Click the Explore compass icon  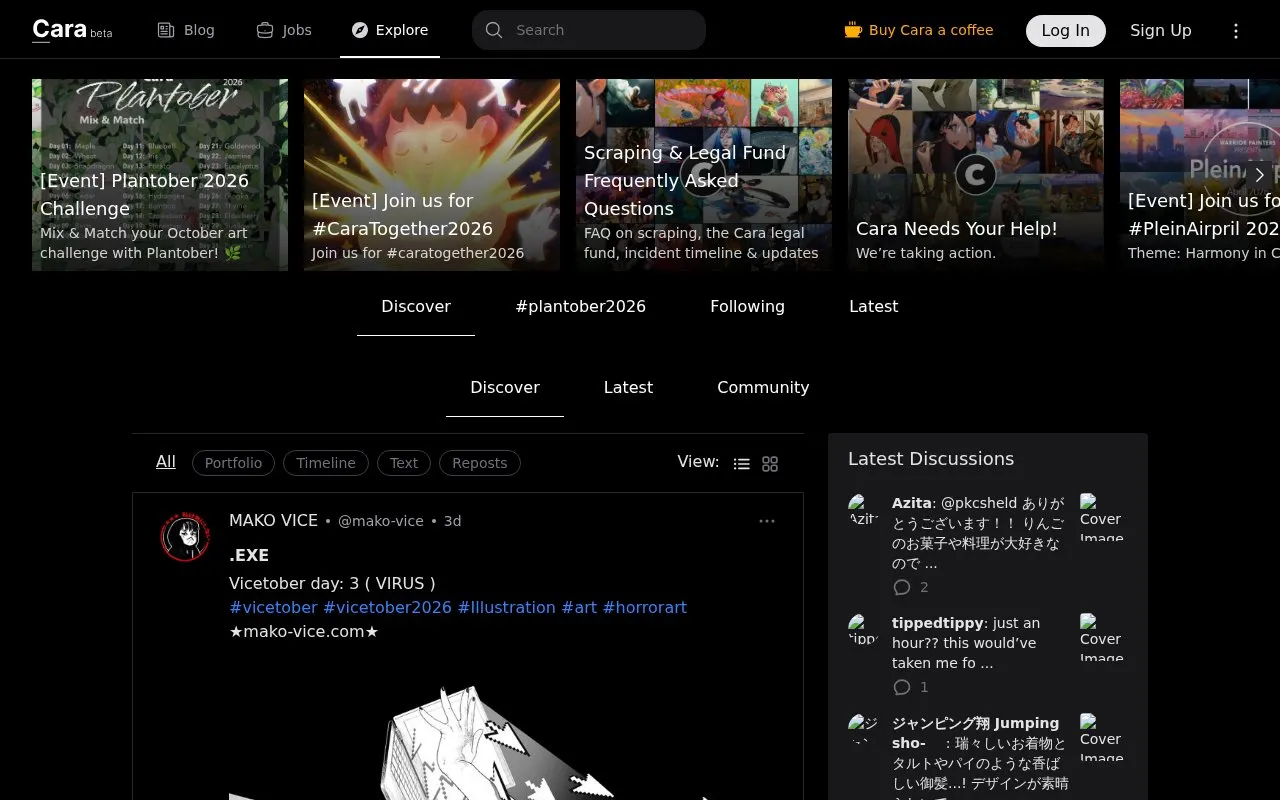click(360, 30)
